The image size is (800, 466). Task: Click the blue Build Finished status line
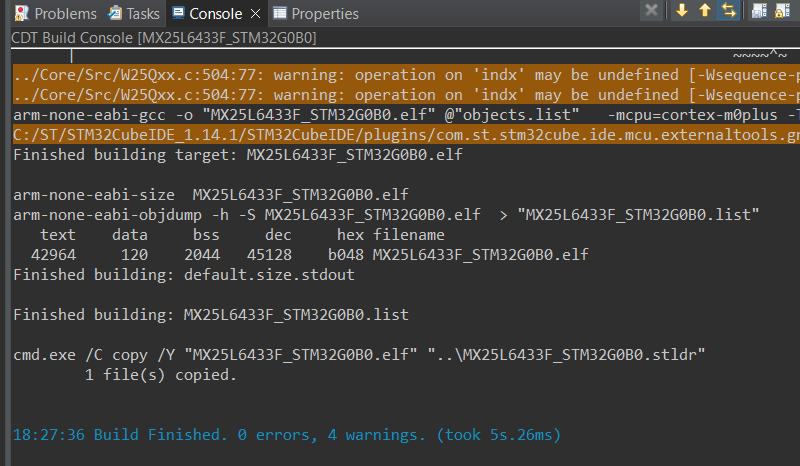[287, 435]
